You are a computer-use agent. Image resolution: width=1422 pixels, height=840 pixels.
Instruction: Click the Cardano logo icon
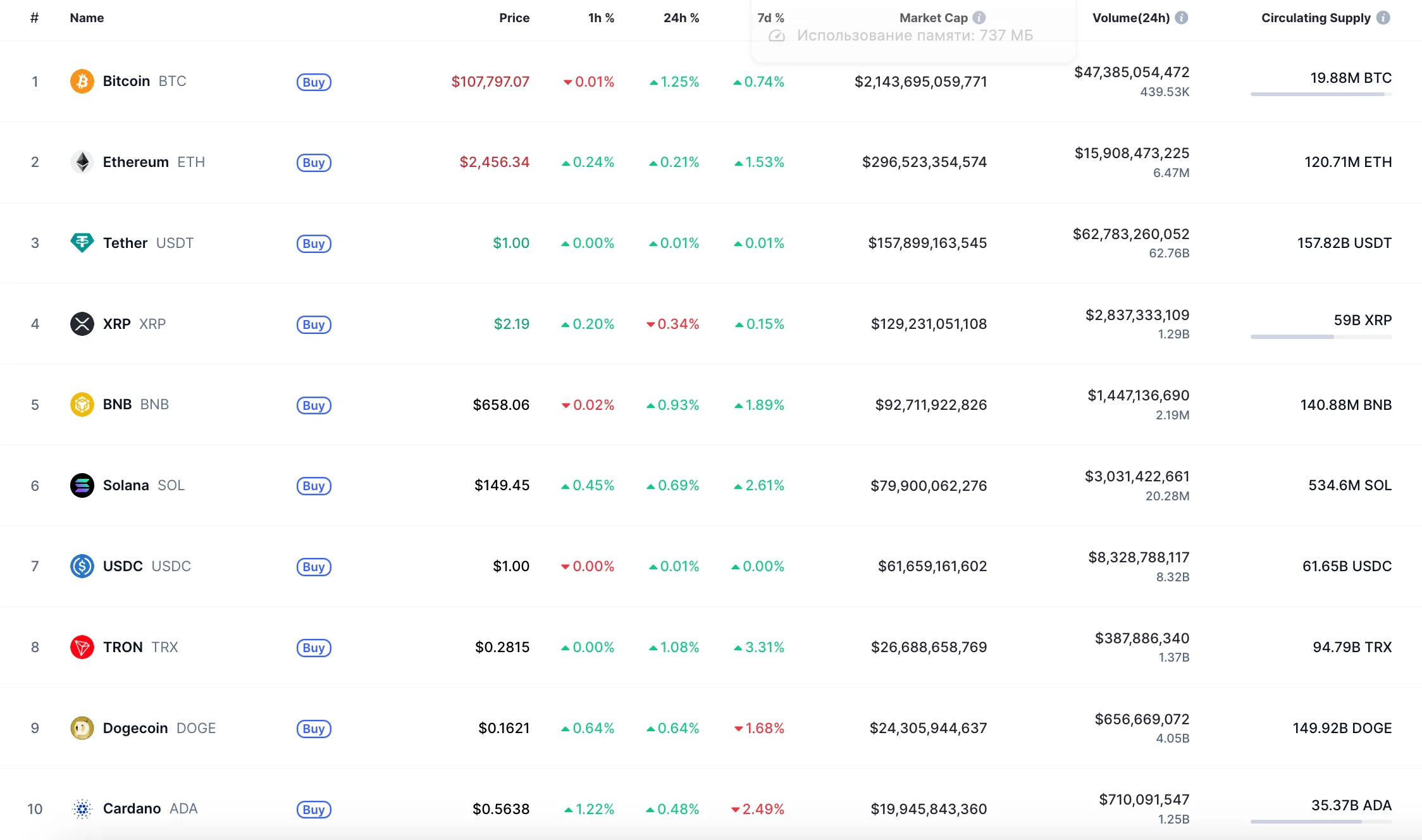pos(82,808)
